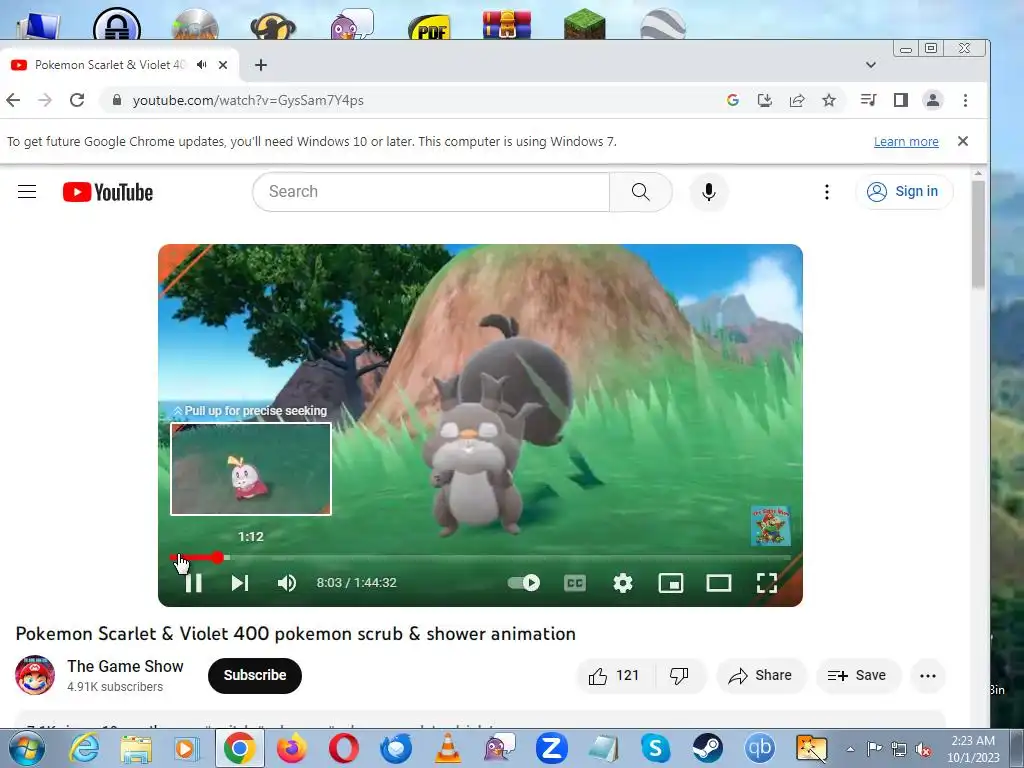Viewport: 1024px width, 768px height.
Task: Subscribe to The Game Show
Action: [255, 675]
